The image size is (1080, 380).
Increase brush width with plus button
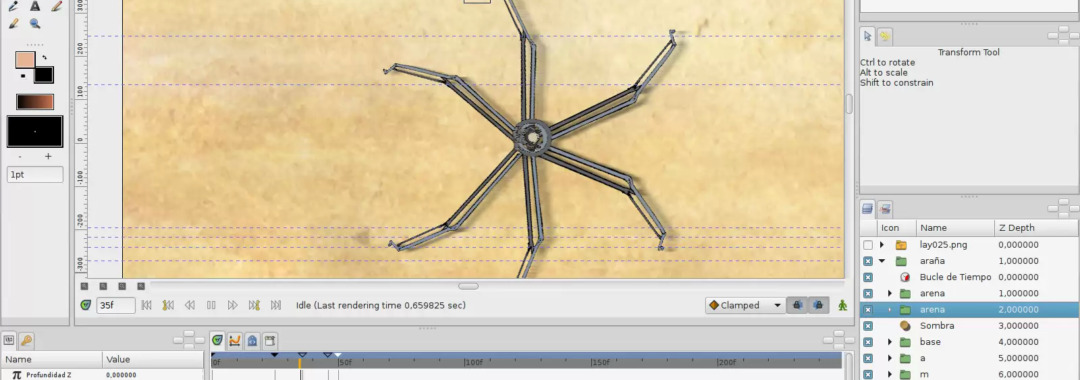tap(48, 156)
